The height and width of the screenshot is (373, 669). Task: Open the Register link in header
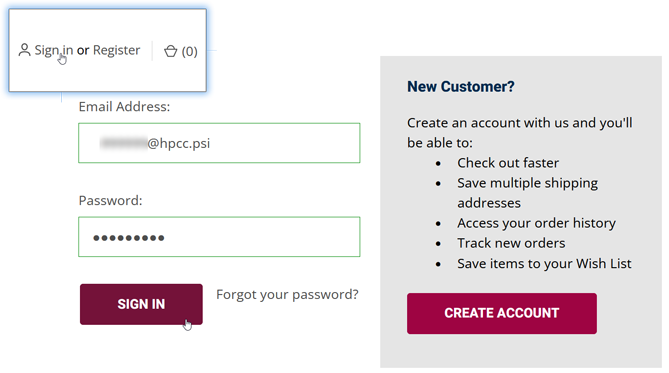[116, 50]
